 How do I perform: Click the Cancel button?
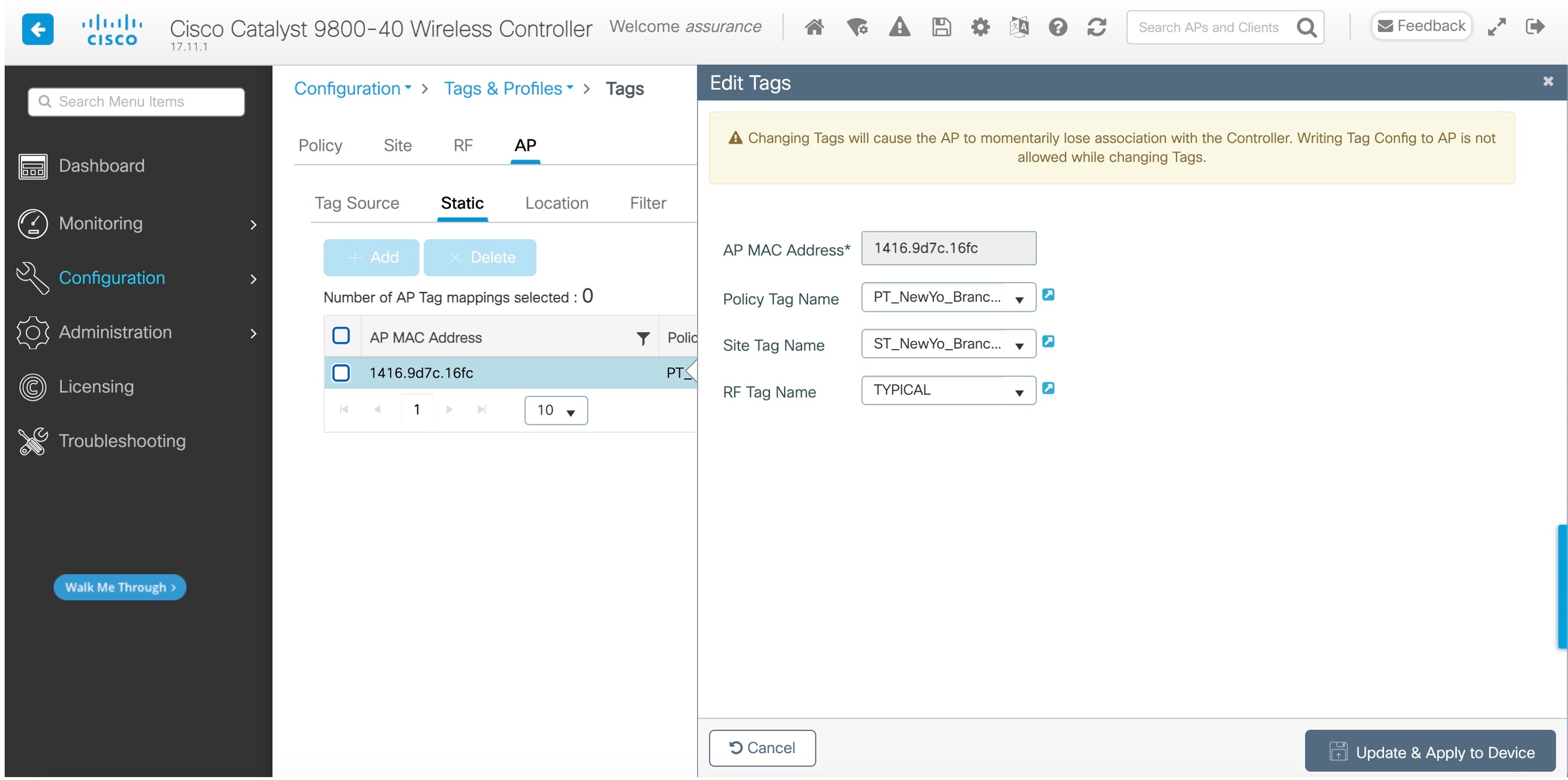pos(762,748)
